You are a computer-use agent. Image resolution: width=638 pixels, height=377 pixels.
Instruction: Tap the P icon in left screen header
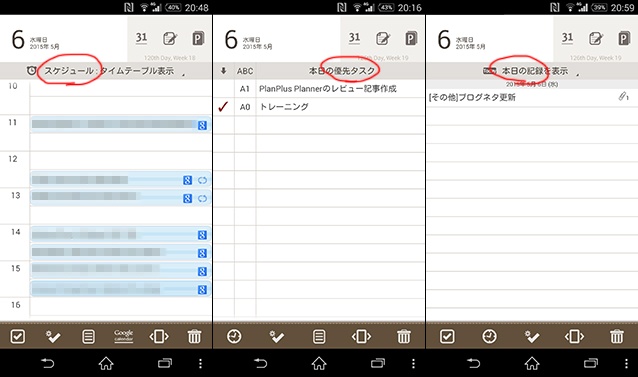(198, 38)
